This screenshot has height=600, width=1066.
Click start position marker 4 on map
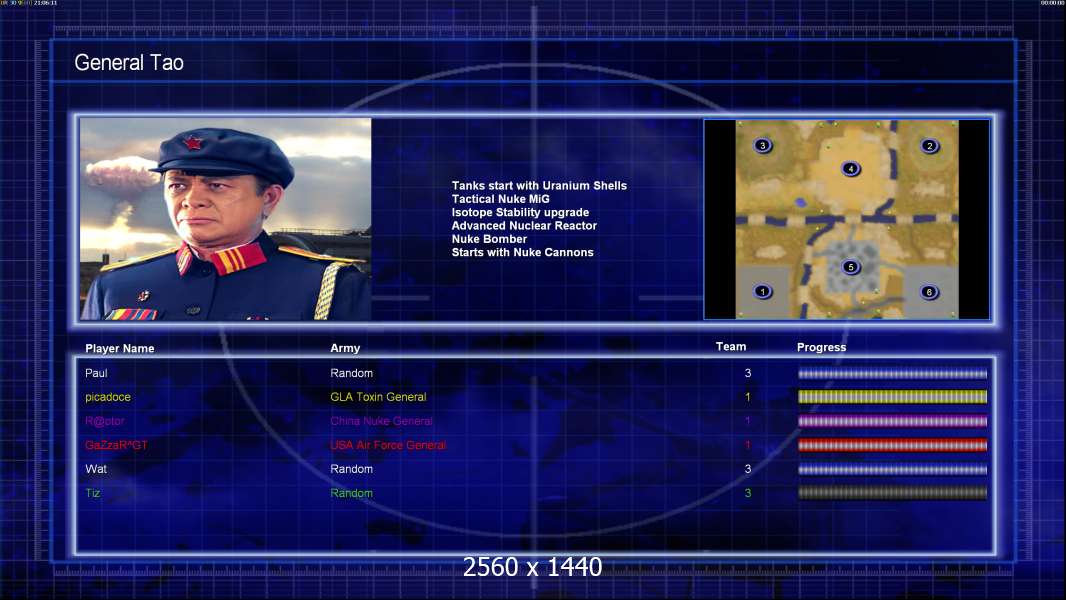(850, 169)
